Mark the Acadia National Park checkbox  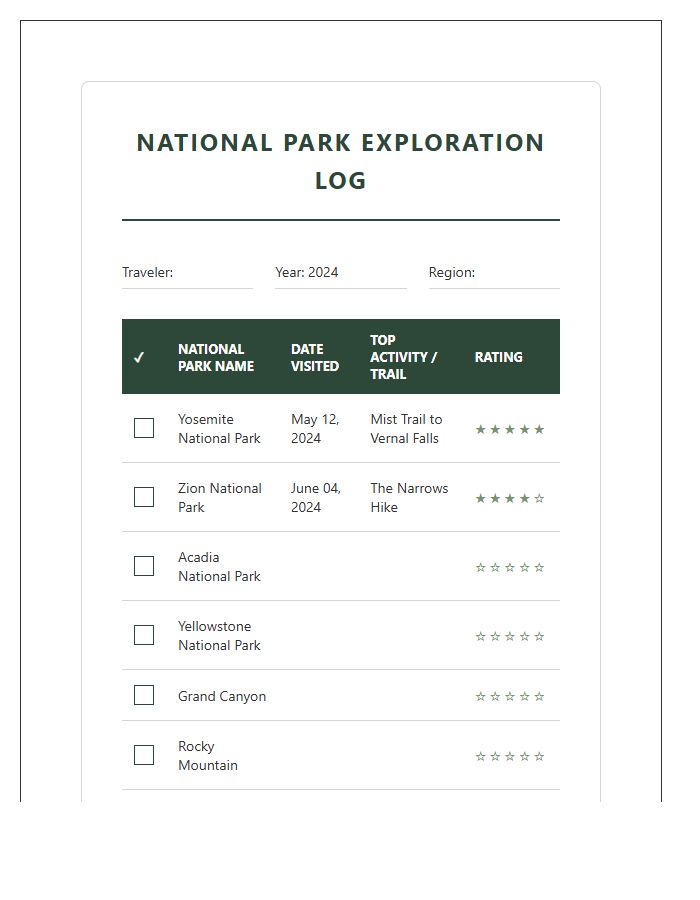(143, 566)
